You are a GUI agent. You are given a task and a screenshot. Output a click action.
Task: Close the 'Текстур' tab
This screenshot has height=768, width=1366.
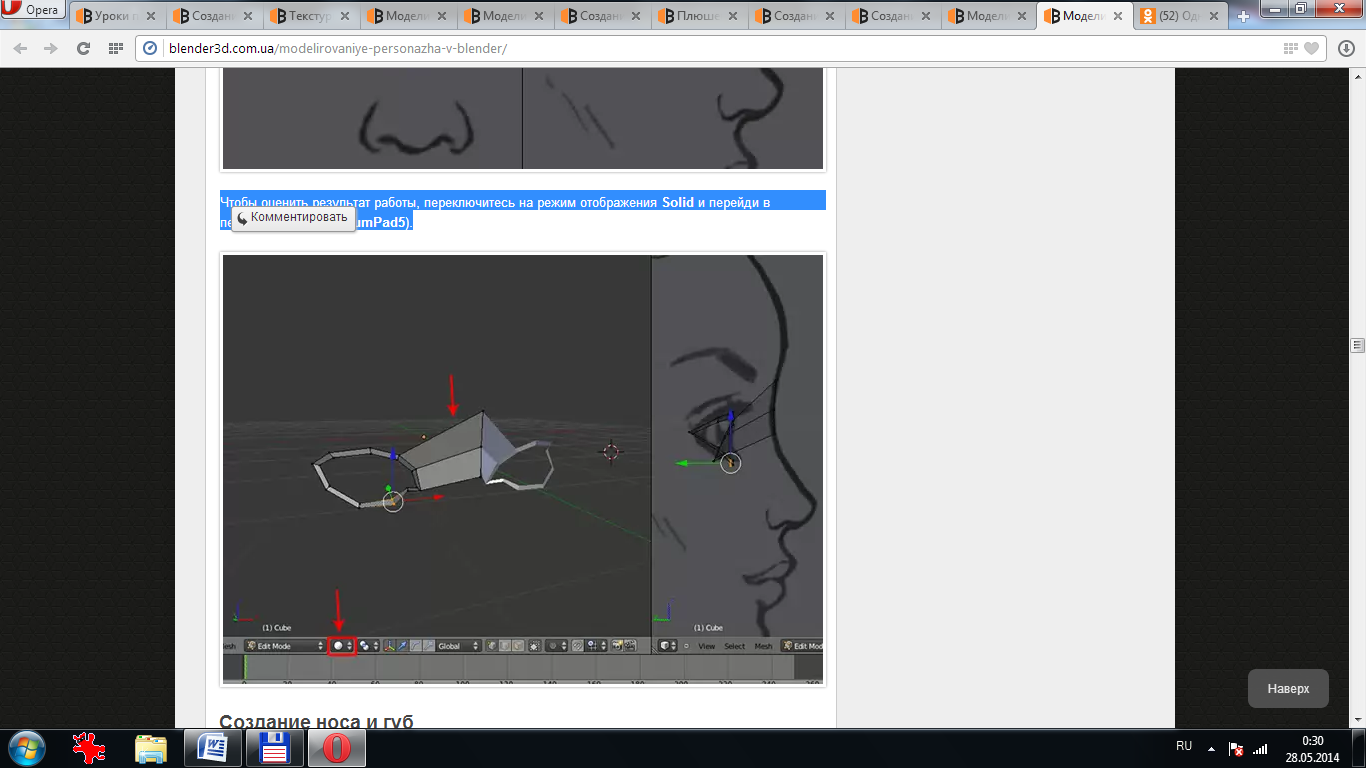[x=345, y=16]
